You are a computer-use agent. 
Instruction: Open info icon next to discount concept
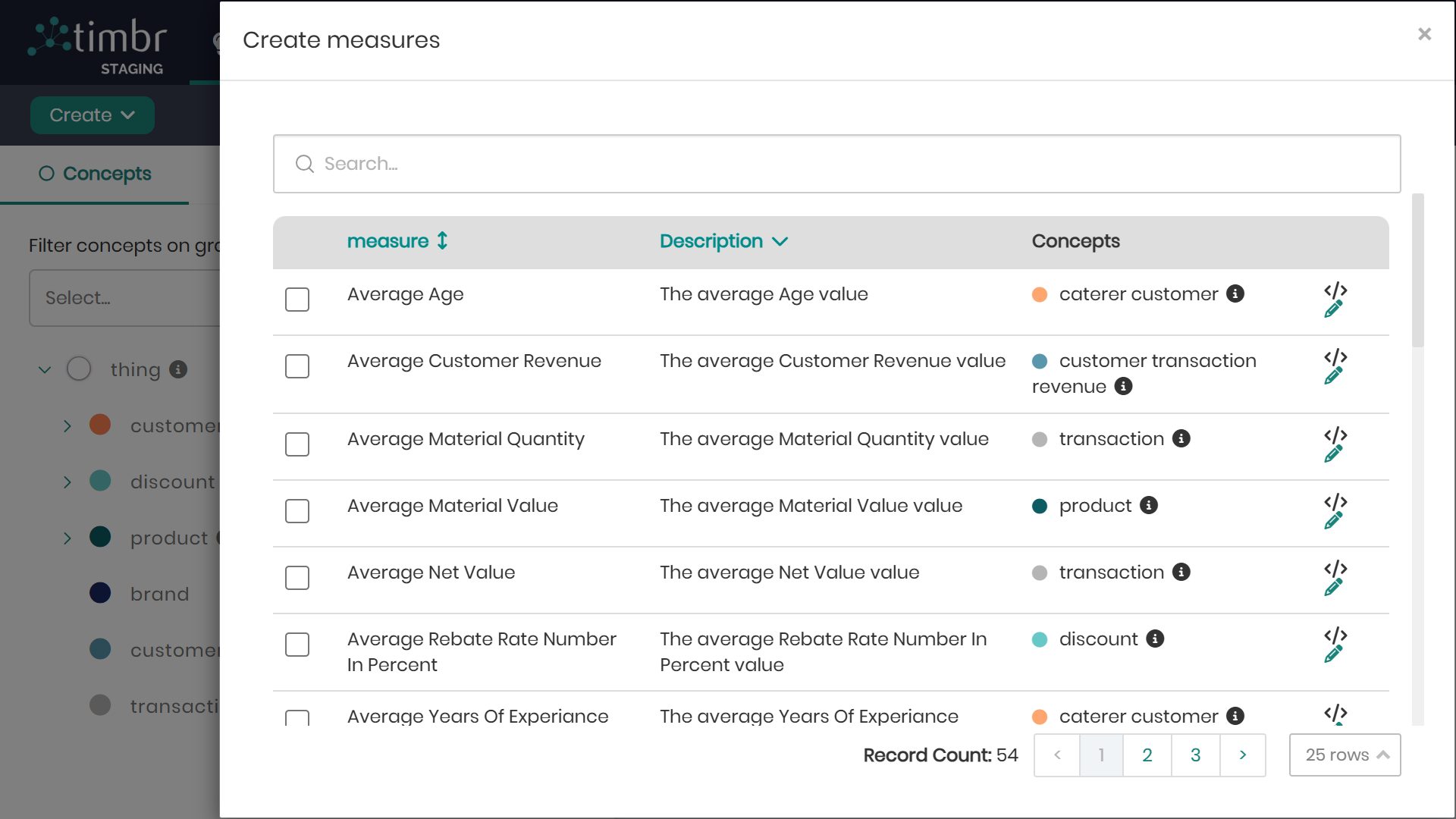coord(1155,639)
